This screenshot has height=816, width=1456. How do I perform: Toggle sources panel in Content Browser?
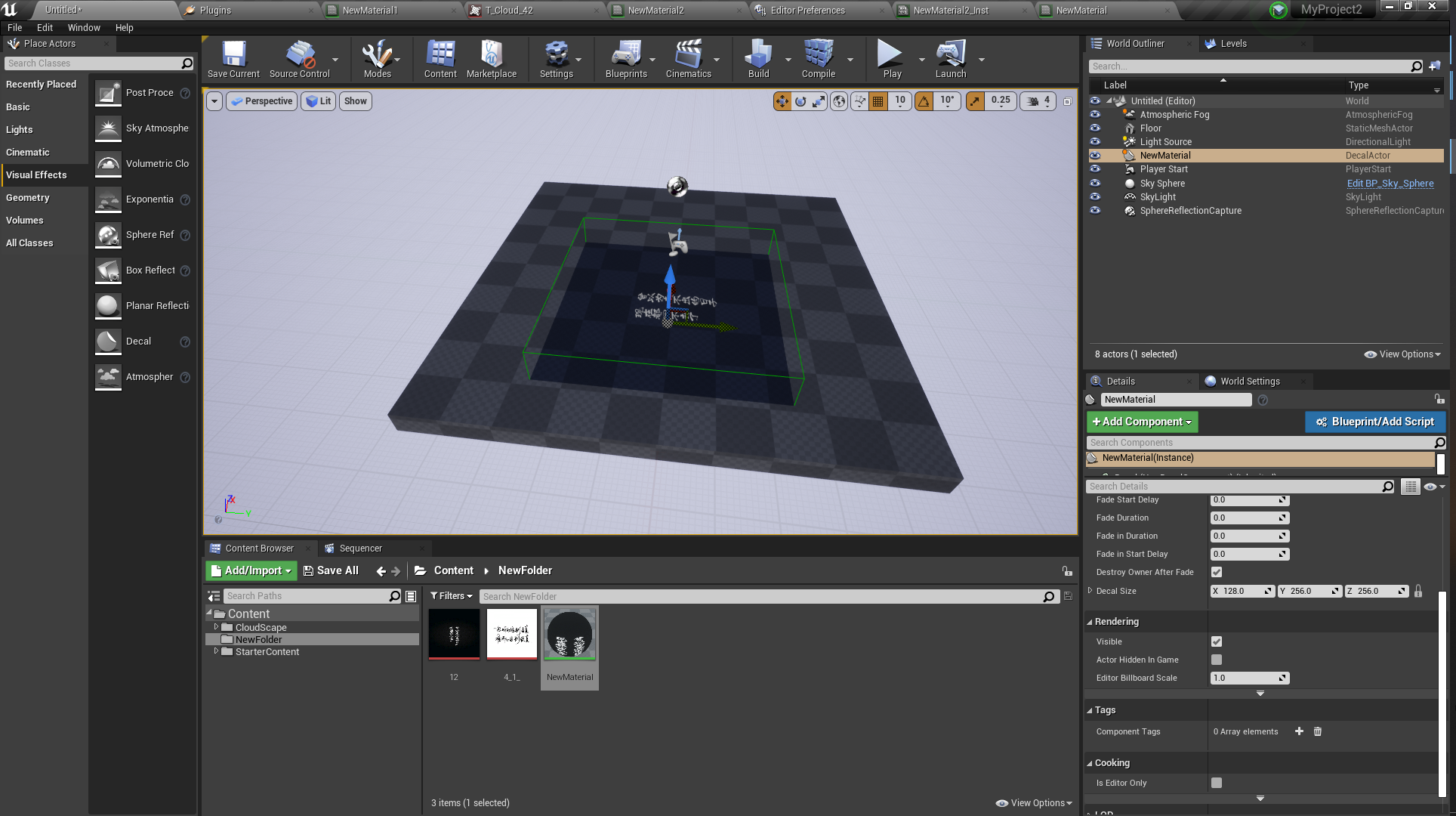point(214,596)
